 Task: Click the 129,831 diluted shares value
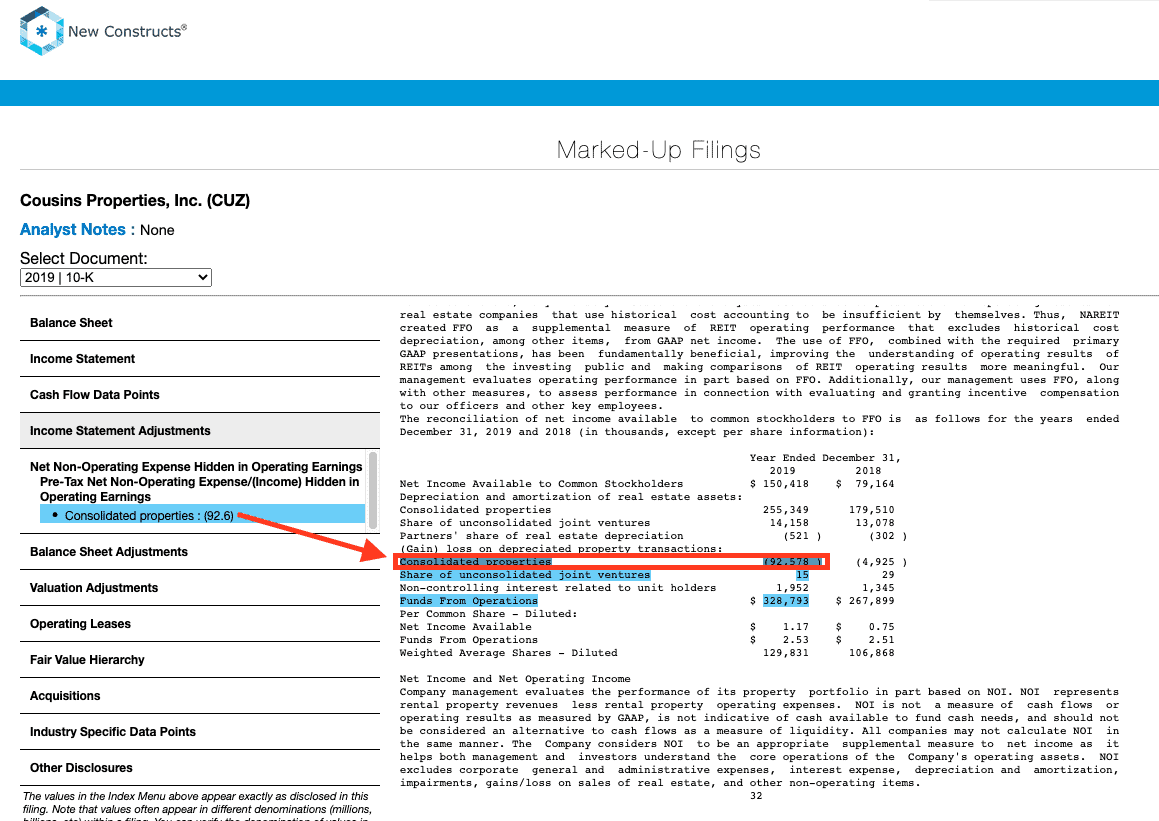click(x=786, y=653)
